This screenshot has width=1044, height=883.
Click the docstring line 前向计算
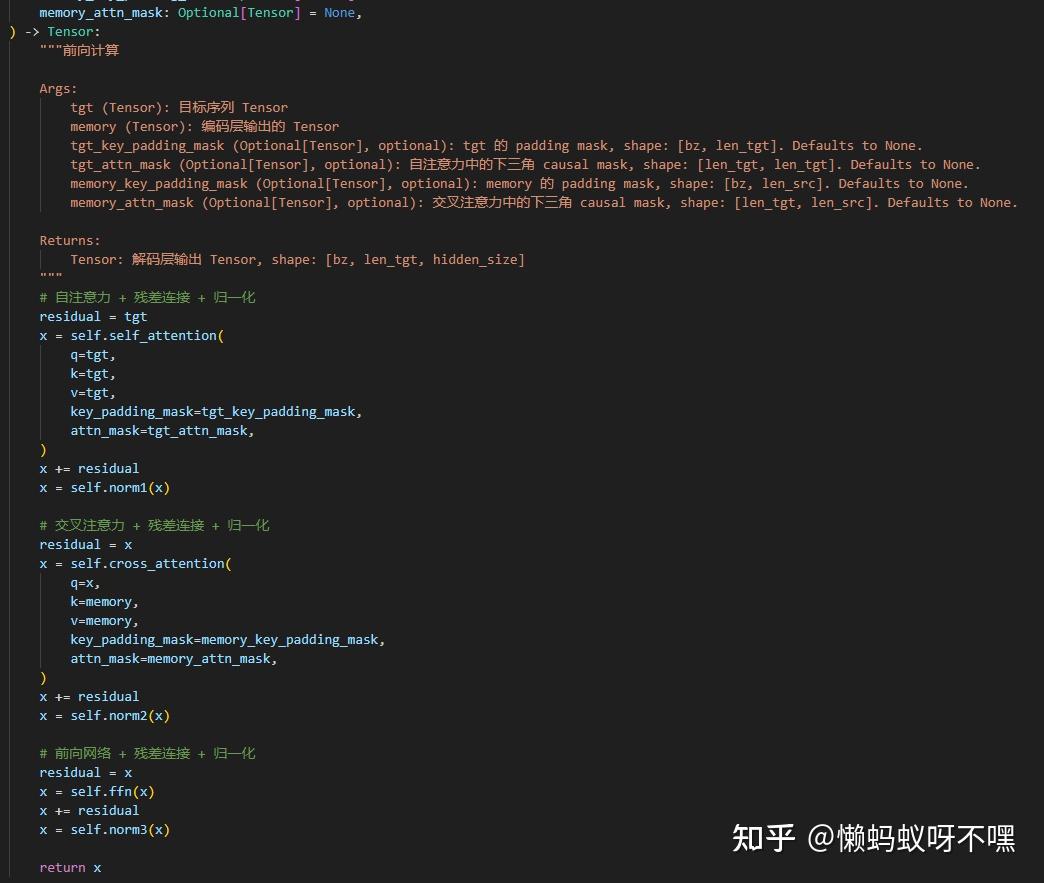pyautogui.click(x=91, y=50)
